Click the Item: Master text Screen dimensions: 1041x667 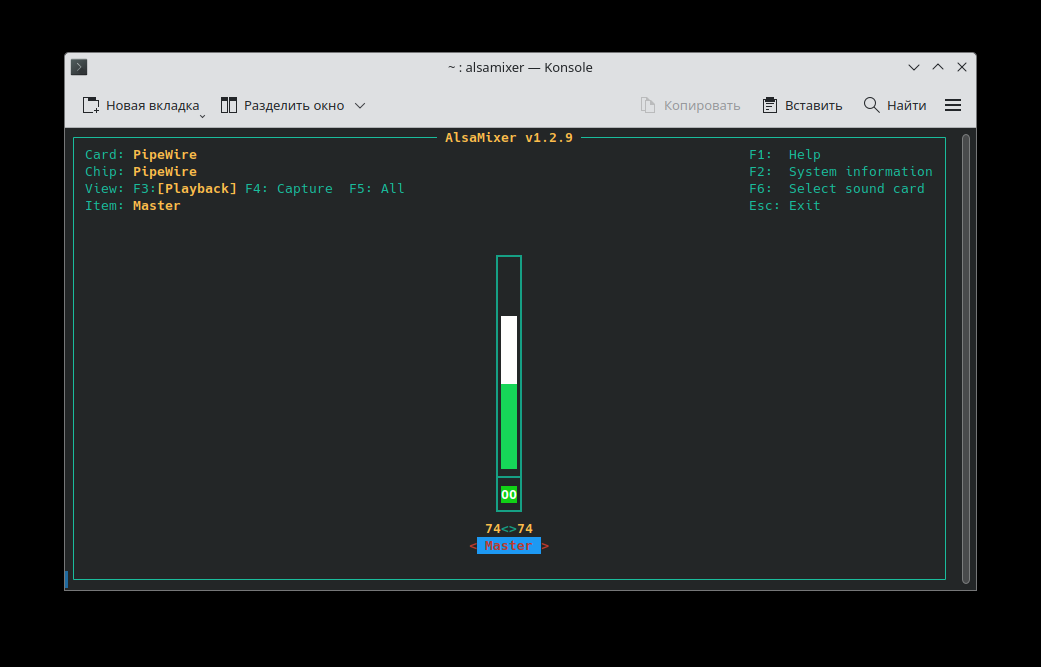pyautogui.click(x=133, y=206)
